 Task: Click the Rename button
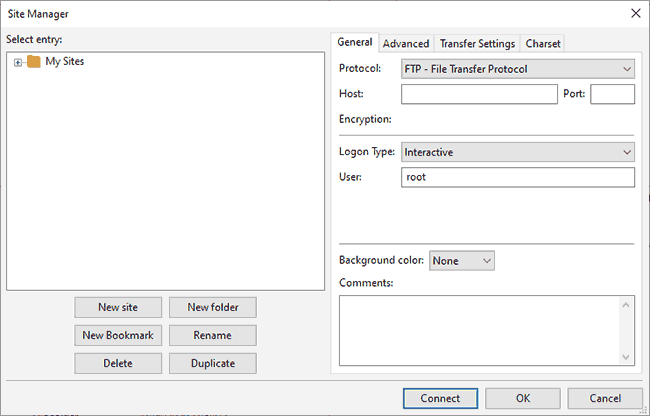[x=213, y=335]
